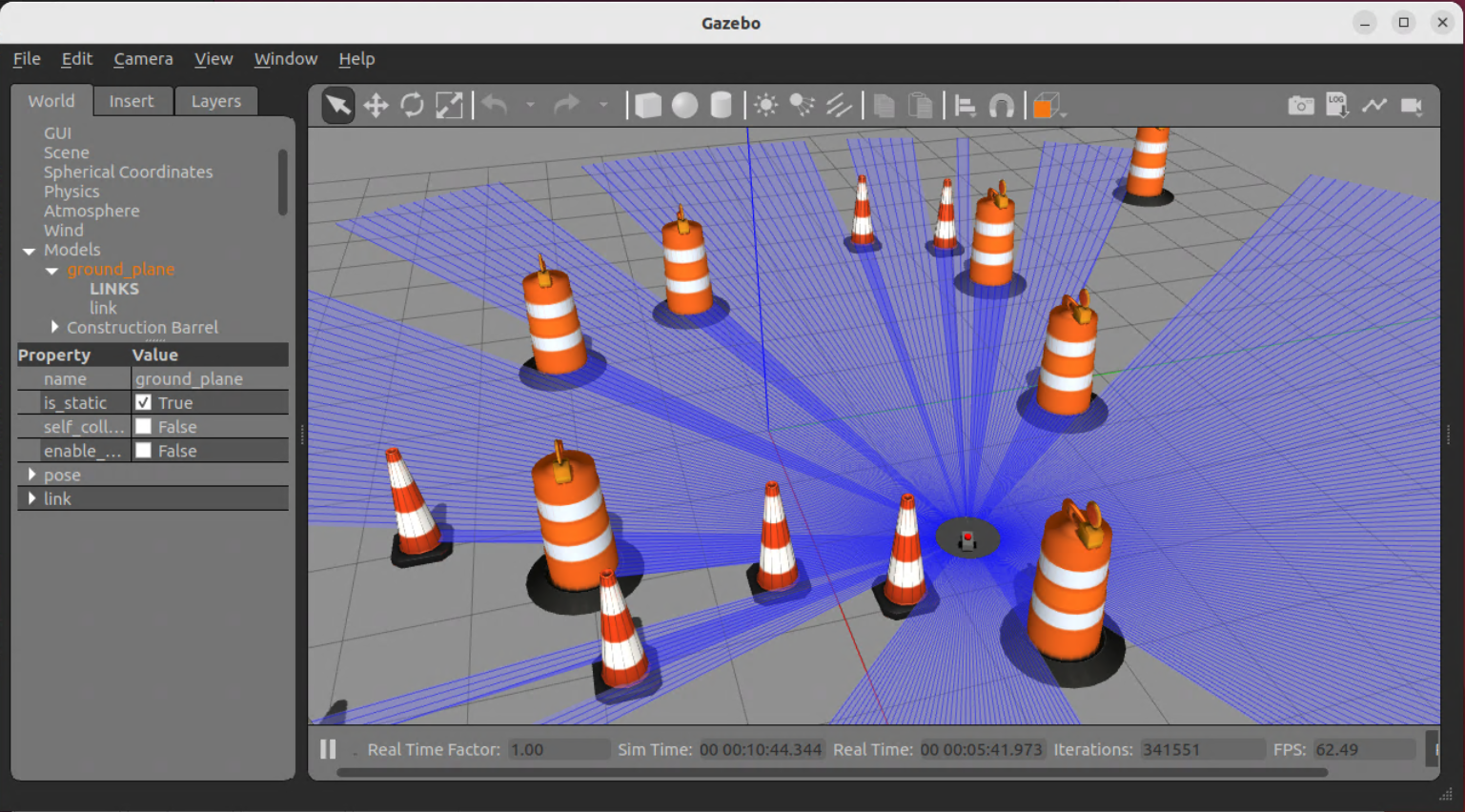Switch to the World tab
The height and width of the screenshot is (812, 1465).
[x=51, y=101]
